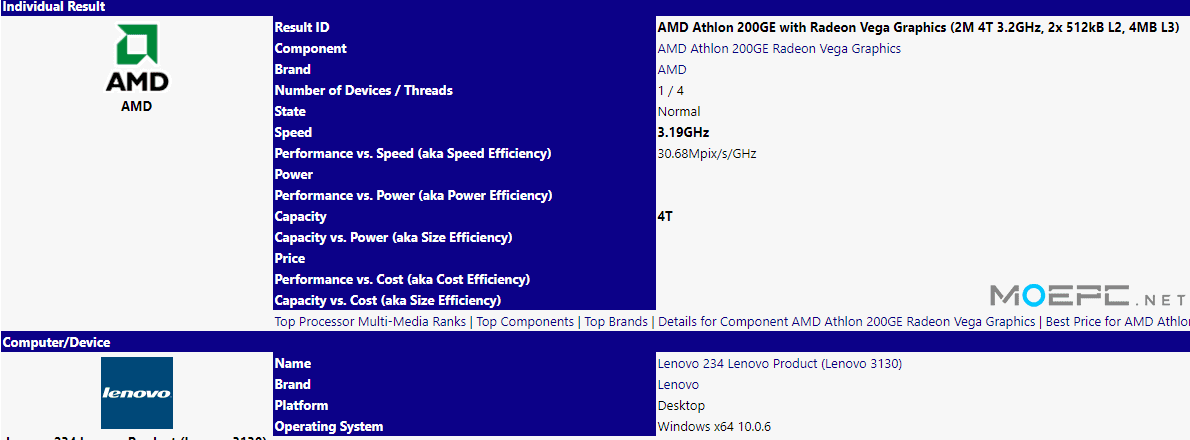The width and height of the screenshot is (1190, 440).
Task: Click the Lenovo brand link
Action: pyautogui.click(x=678, y=385)
